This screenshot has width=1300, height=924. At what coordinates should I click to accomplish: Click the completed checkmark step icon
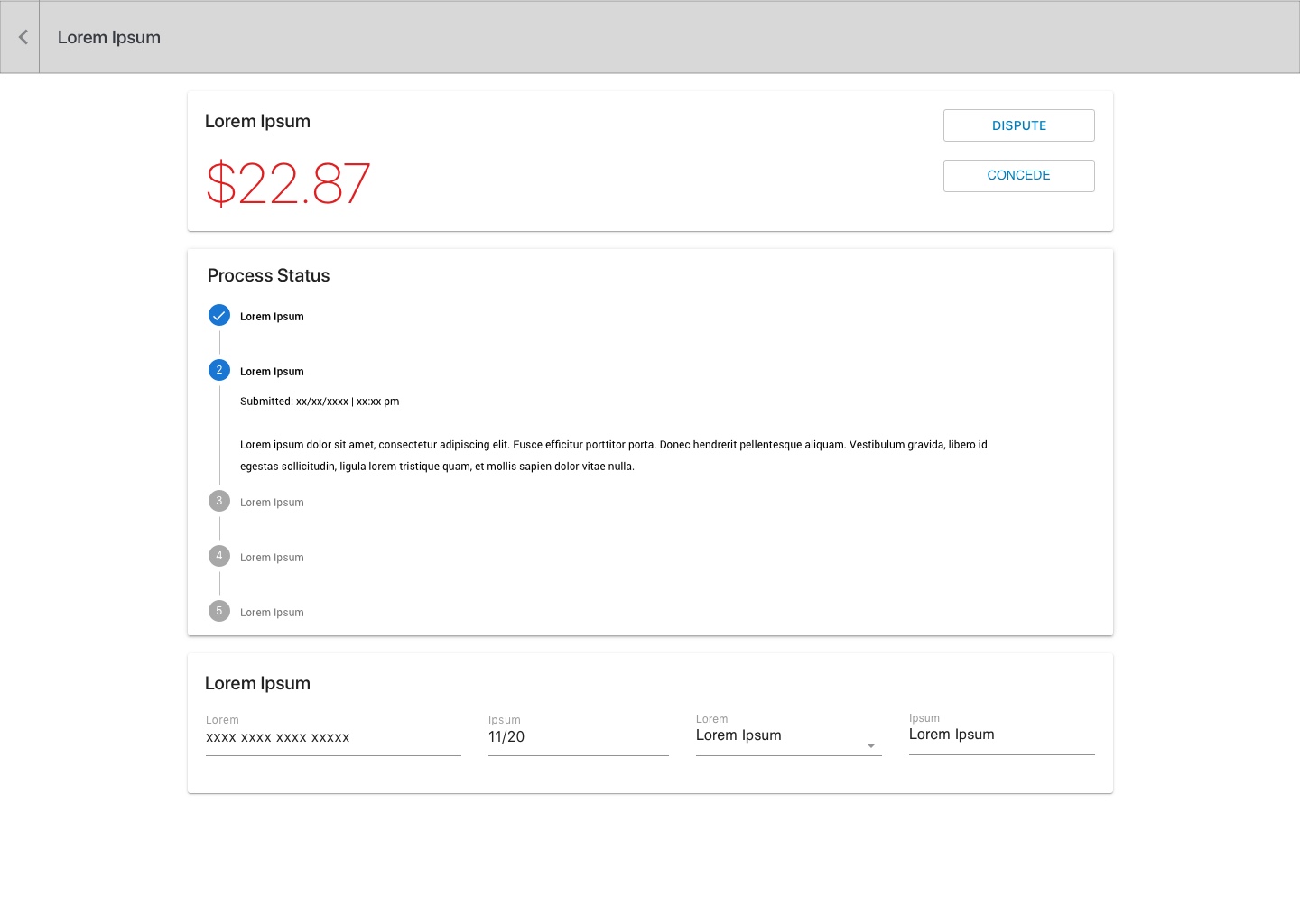[219, 315]
